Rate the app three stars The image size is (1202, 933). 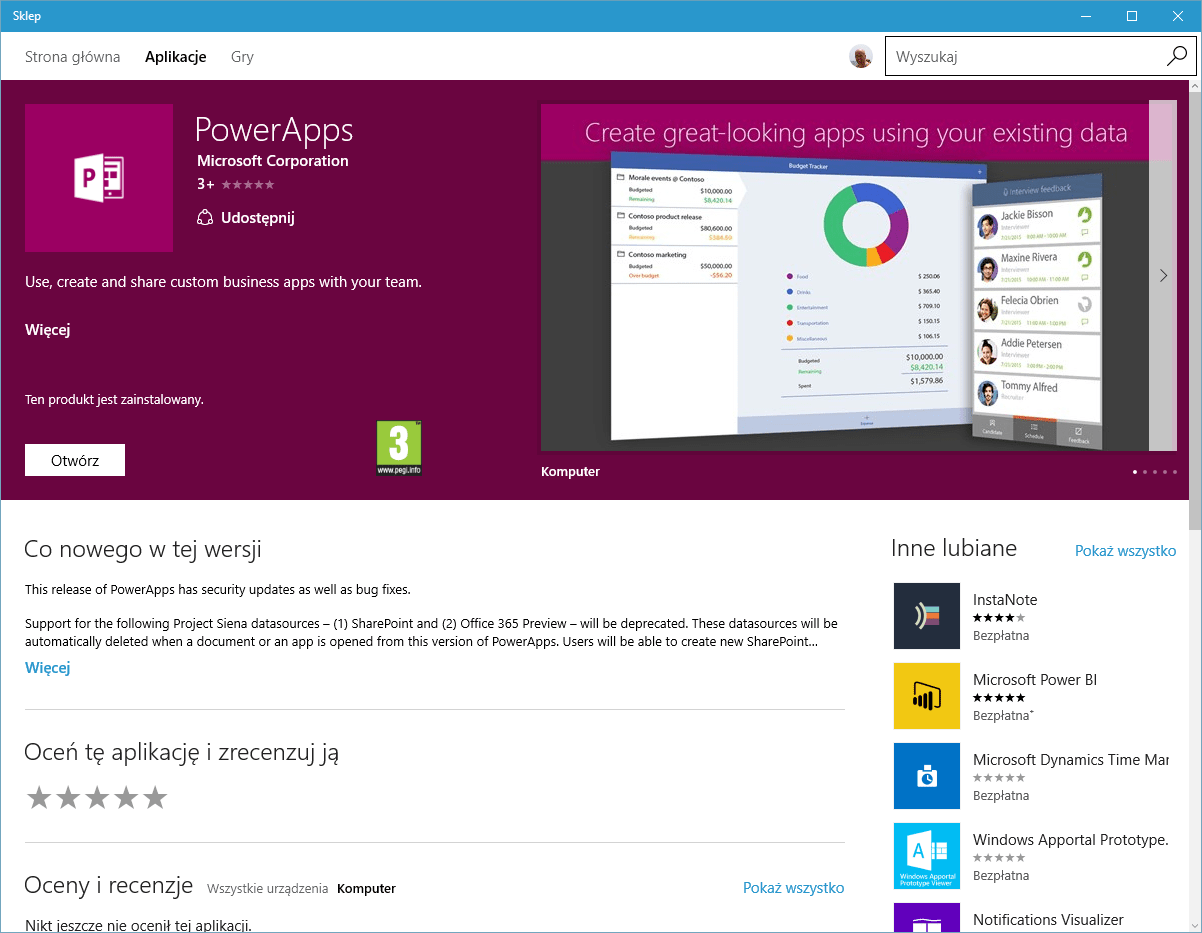click(97, 797)
